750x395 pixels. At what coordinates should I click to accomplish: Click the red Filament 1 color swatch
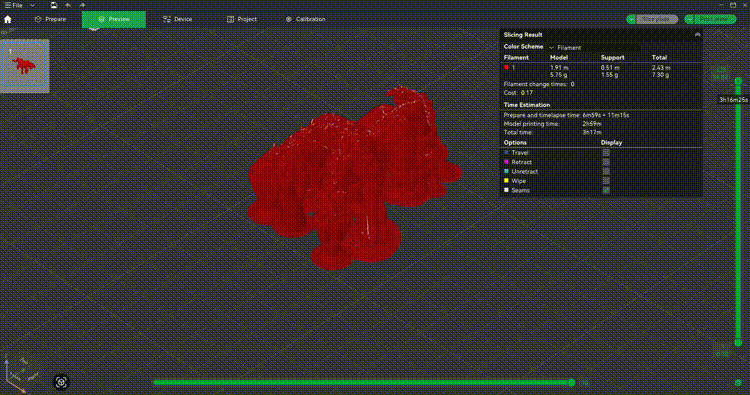(x=507, y=67)
